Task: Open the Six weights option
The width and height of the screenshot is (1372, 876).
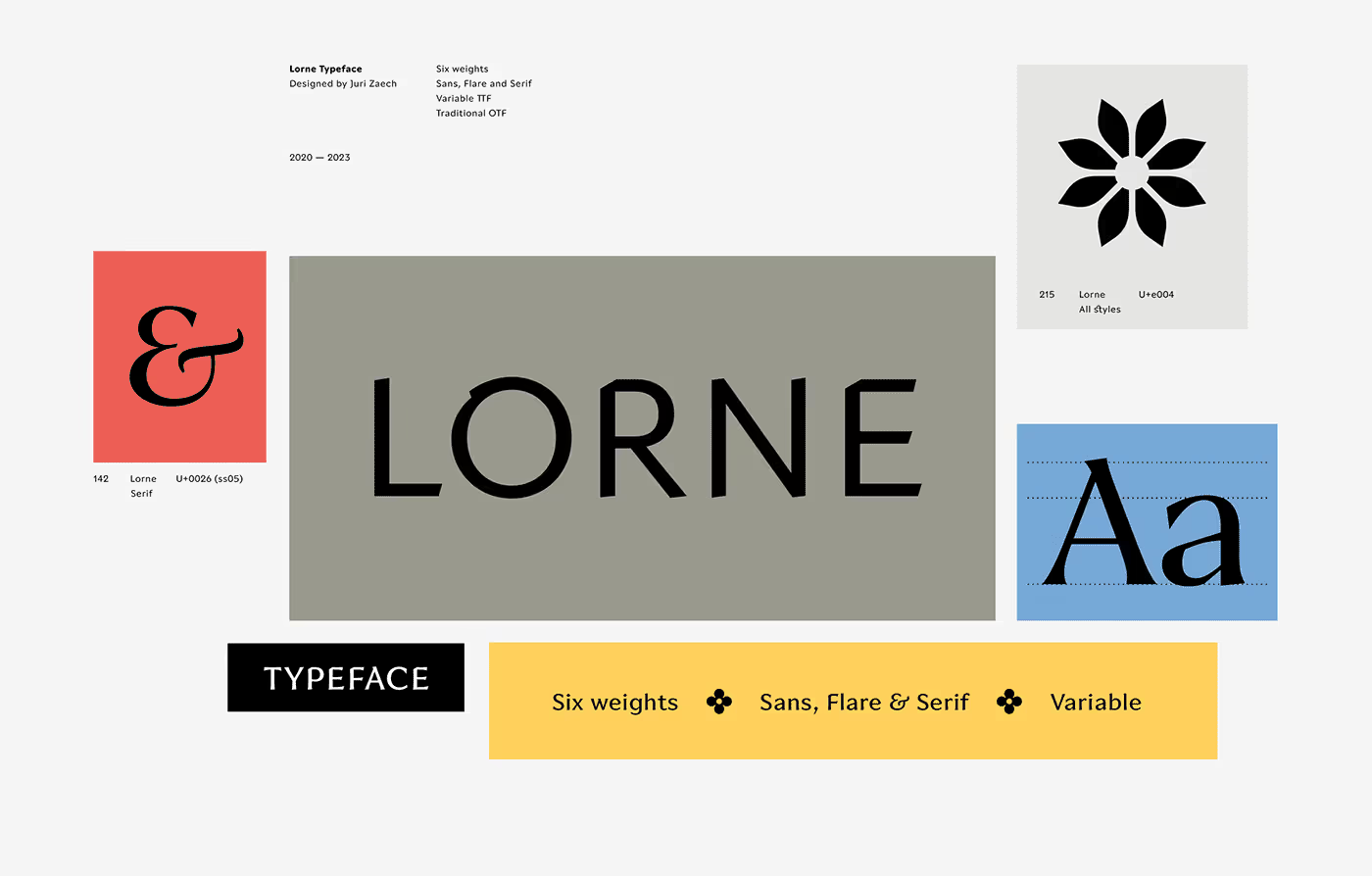Action: (614, 702)
